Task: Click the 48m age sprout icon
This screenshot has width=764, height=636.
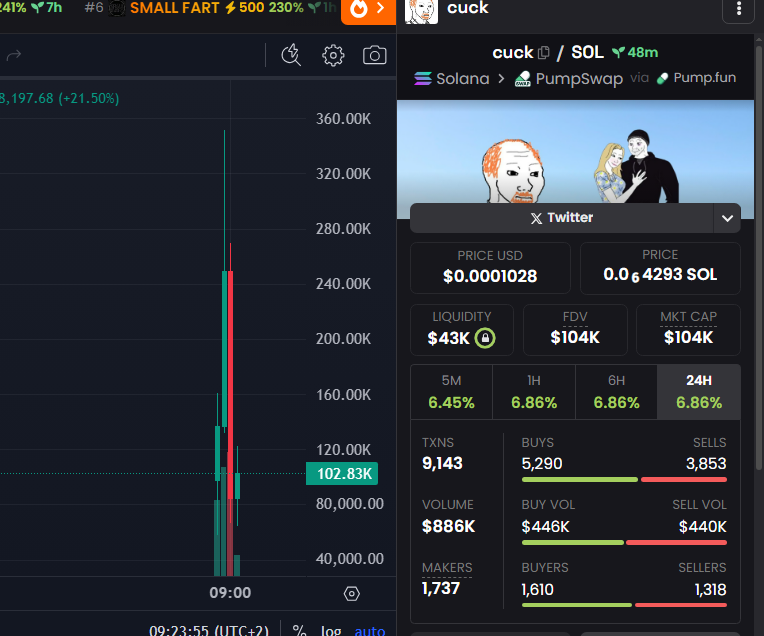Action: point(618,52)
